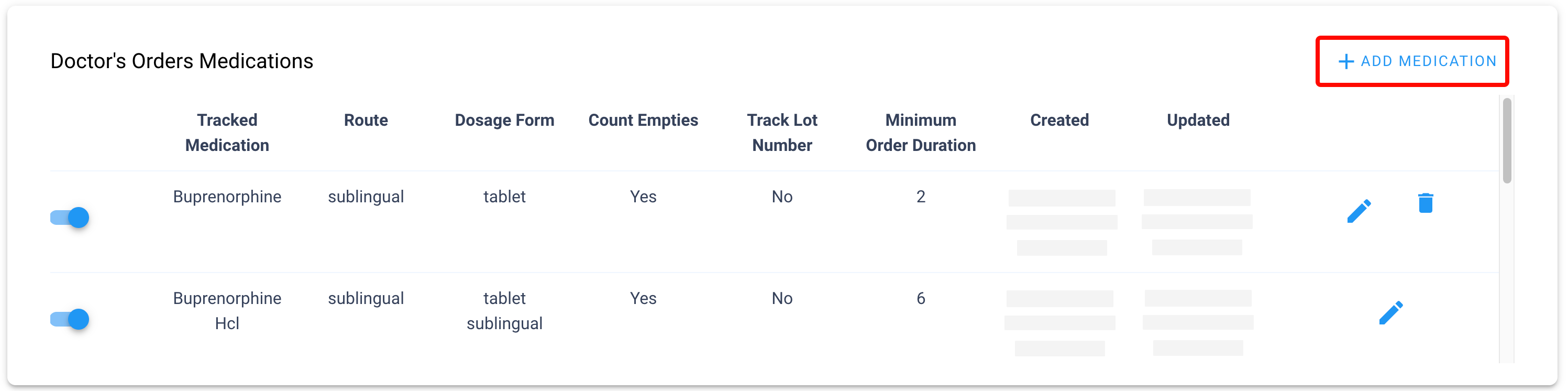This screenshot has height=391, width=1568.
Task: Click the 'tablet sublingual' dosage form cell
Action: click(x=504, y=311)
